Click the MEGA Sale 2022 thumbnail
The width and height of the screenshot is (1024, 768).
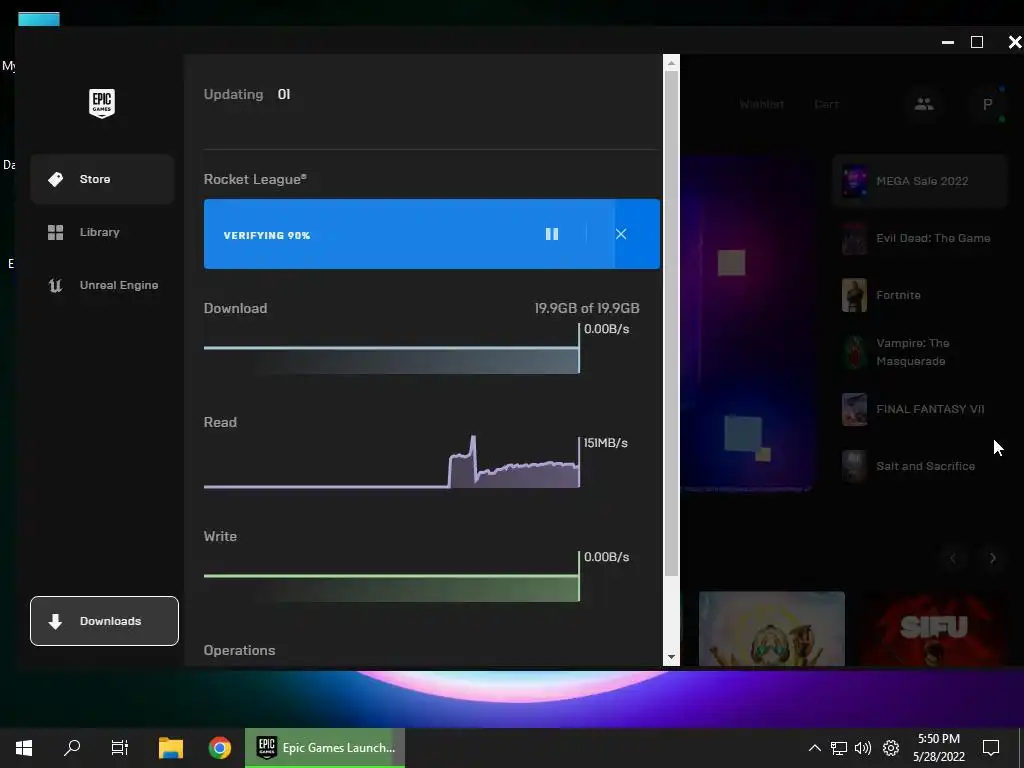[x=854, y=181]
